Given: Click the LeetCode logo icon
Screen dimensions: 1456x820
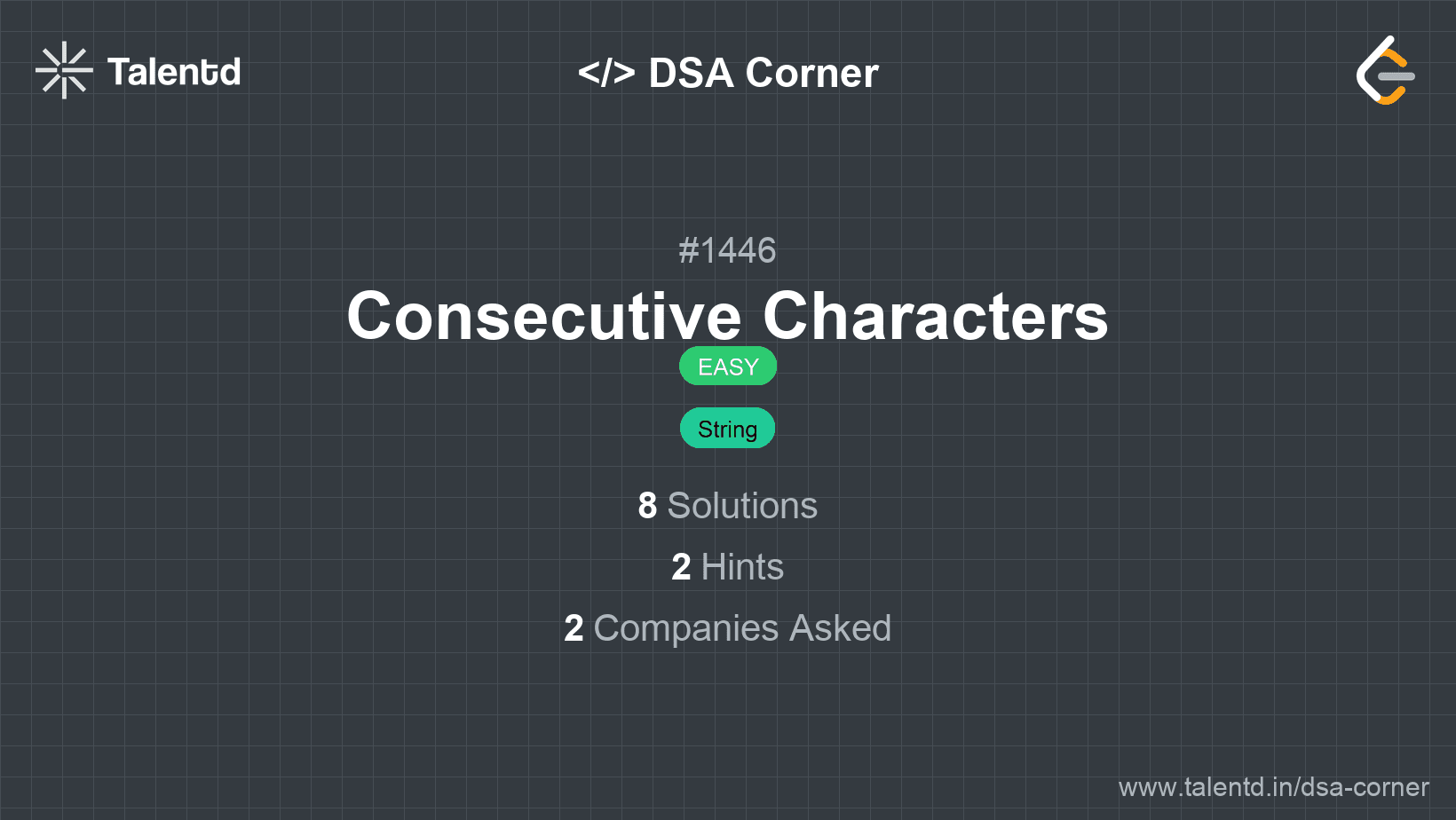Looking at the screenshot, I should (x=1385, y=71).
